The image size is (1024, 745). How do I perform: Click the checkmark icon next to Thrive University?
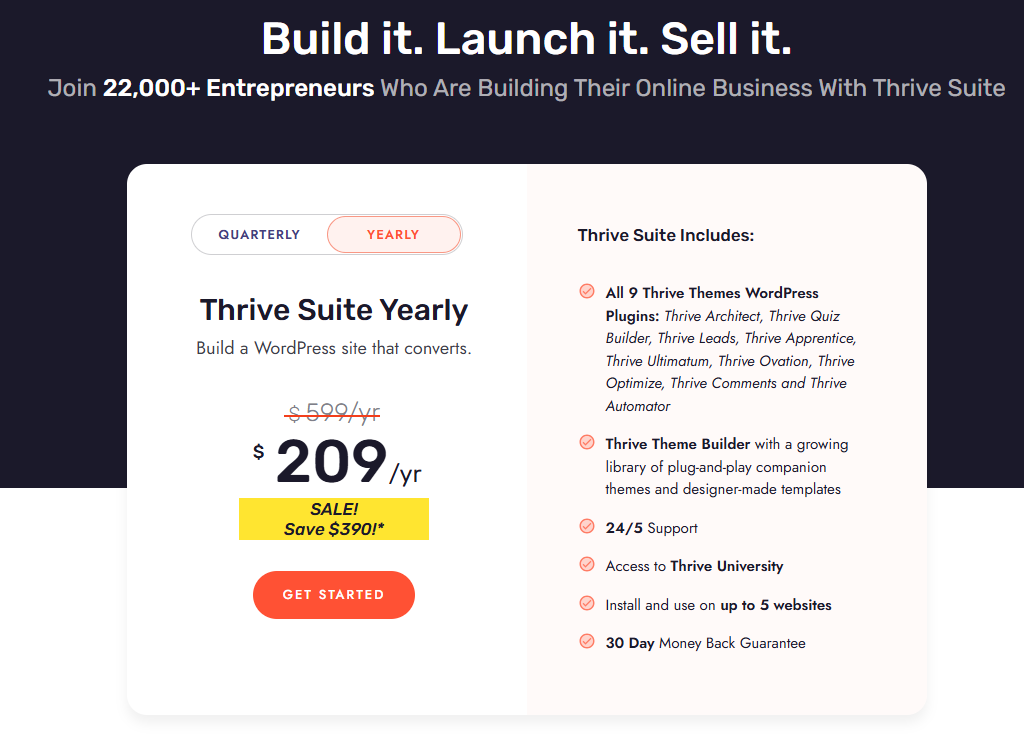587,564
